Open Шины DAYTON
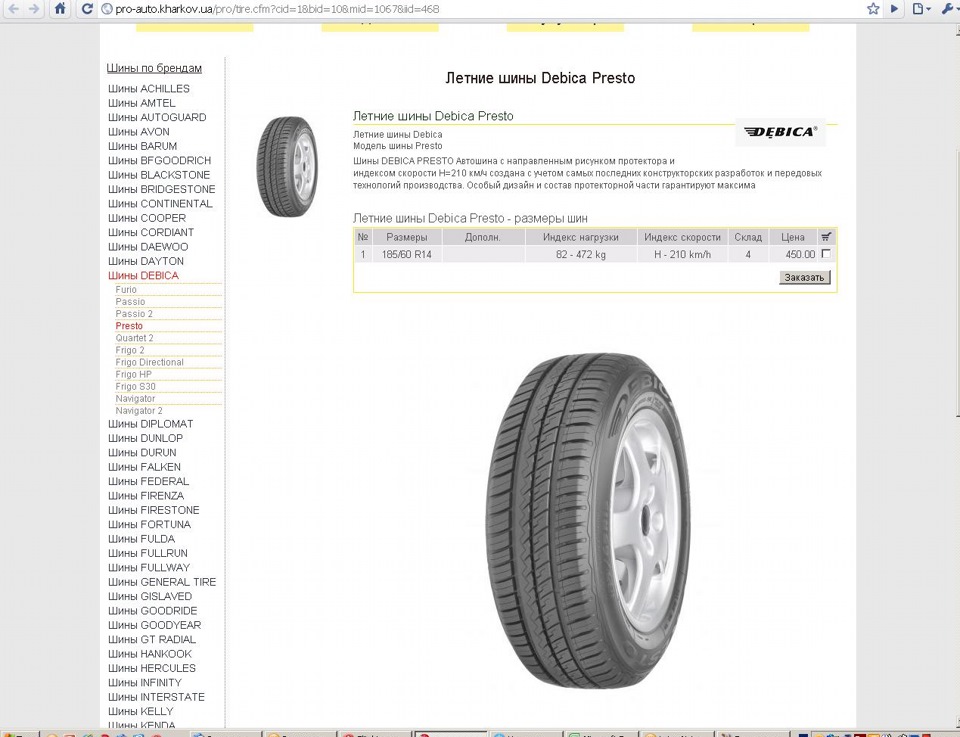Image resolution: width=960 pixels, height=737 pixels. point(146,261)
